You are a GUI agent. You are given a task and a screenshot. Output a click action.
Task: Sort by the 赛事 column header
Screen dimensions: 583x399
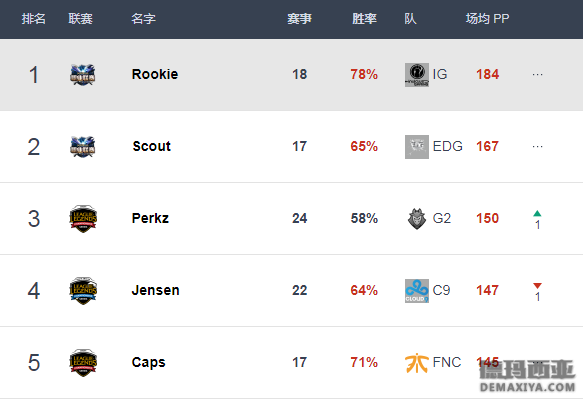pos(299,19)
